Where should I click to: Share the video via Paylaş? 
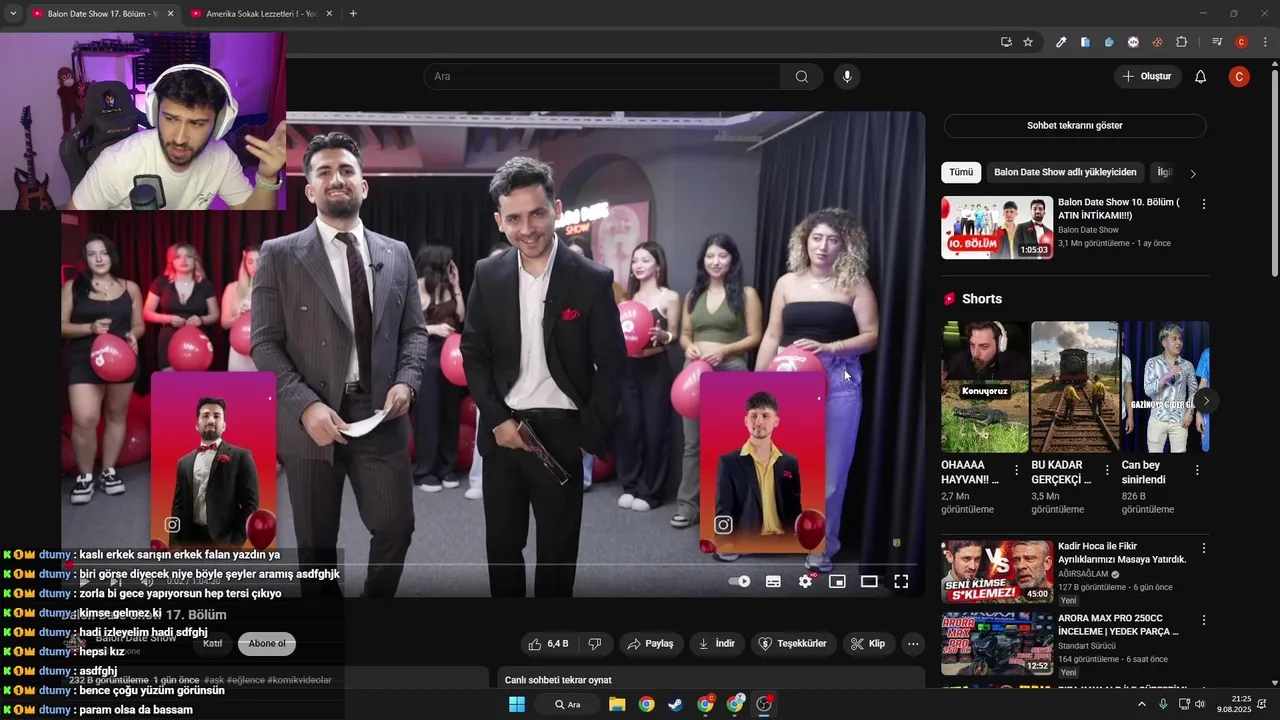coord(651,644)
